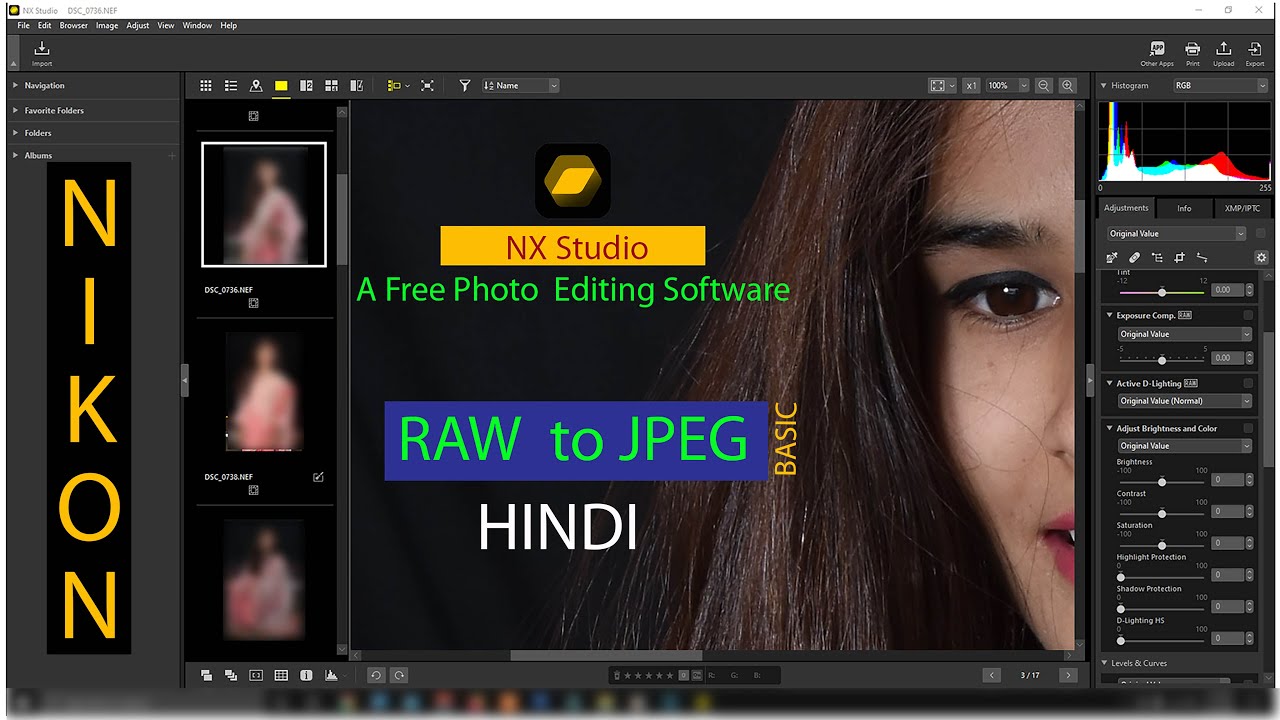Click the full screen view icon
The image size is (1280, 720).
click(x=427, y=86)
